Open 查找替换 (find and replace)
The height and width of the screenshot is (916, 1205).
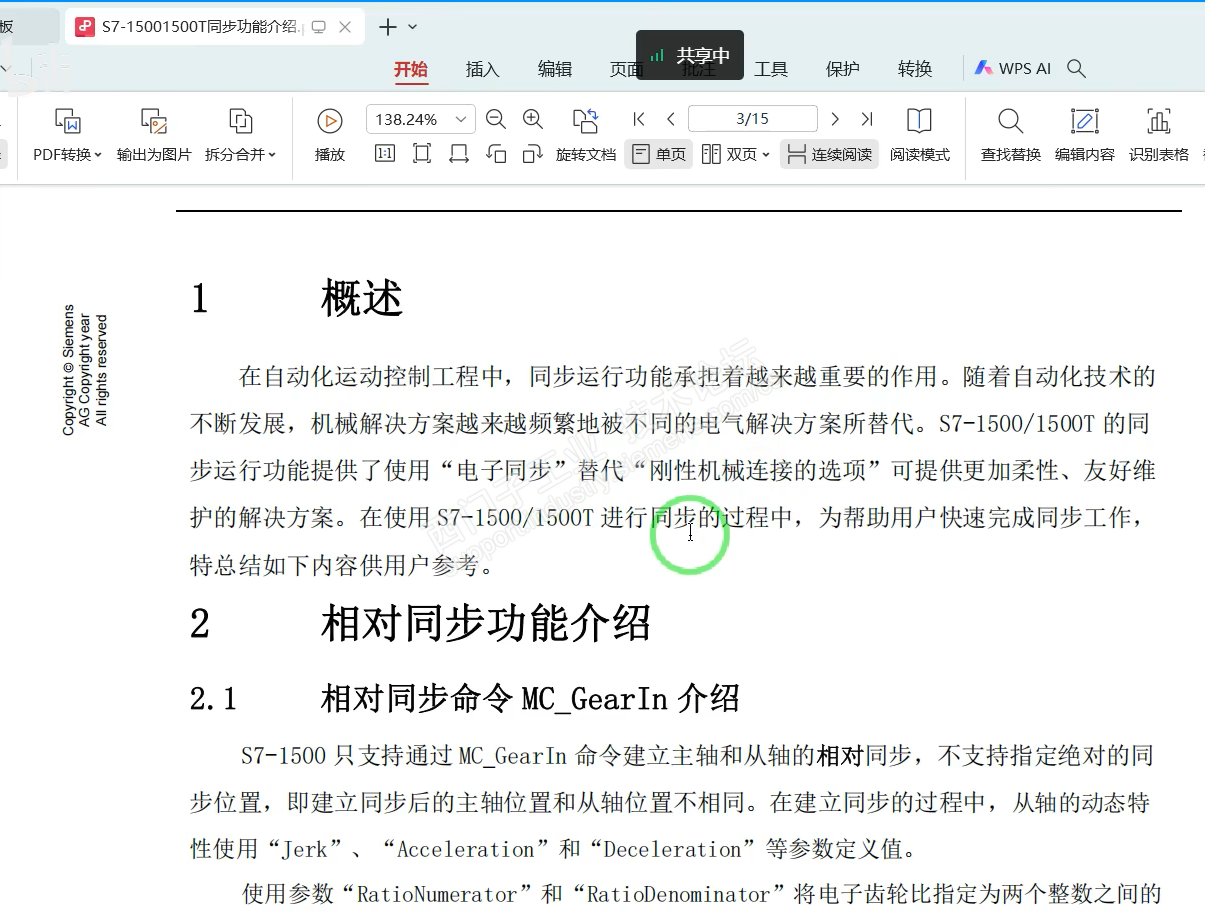coord(1010,135)
